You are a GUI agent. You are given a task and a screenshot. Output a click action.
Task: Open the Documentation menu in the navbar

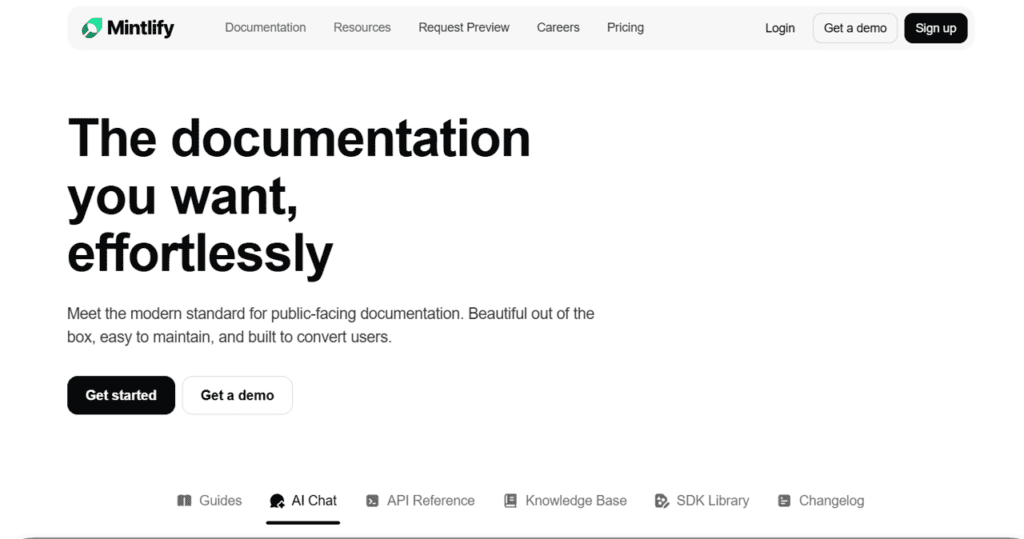click(x=265, y=28)
